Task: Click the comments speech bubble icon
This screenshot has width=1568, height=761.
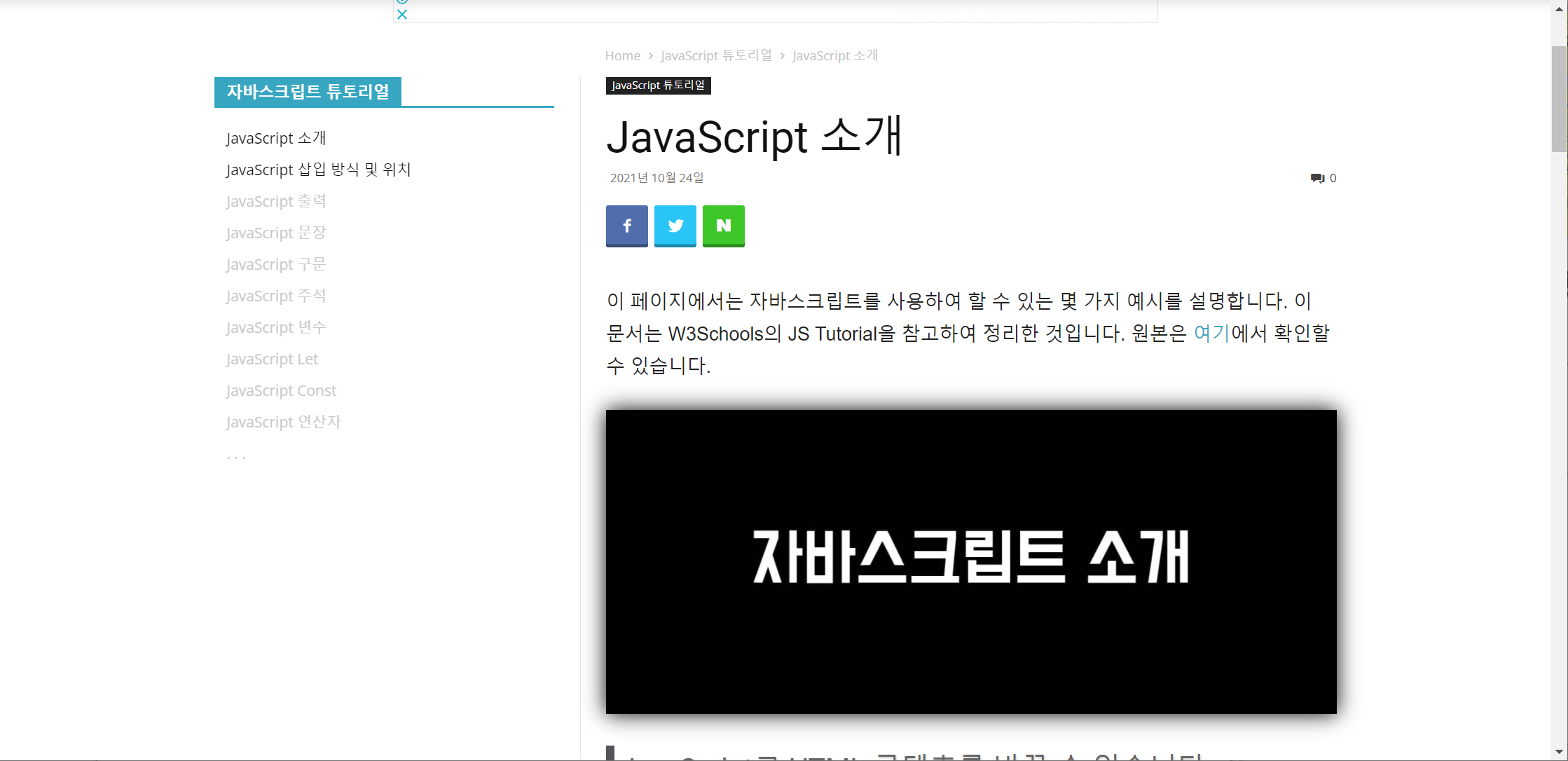Action: pos(1316,178)
